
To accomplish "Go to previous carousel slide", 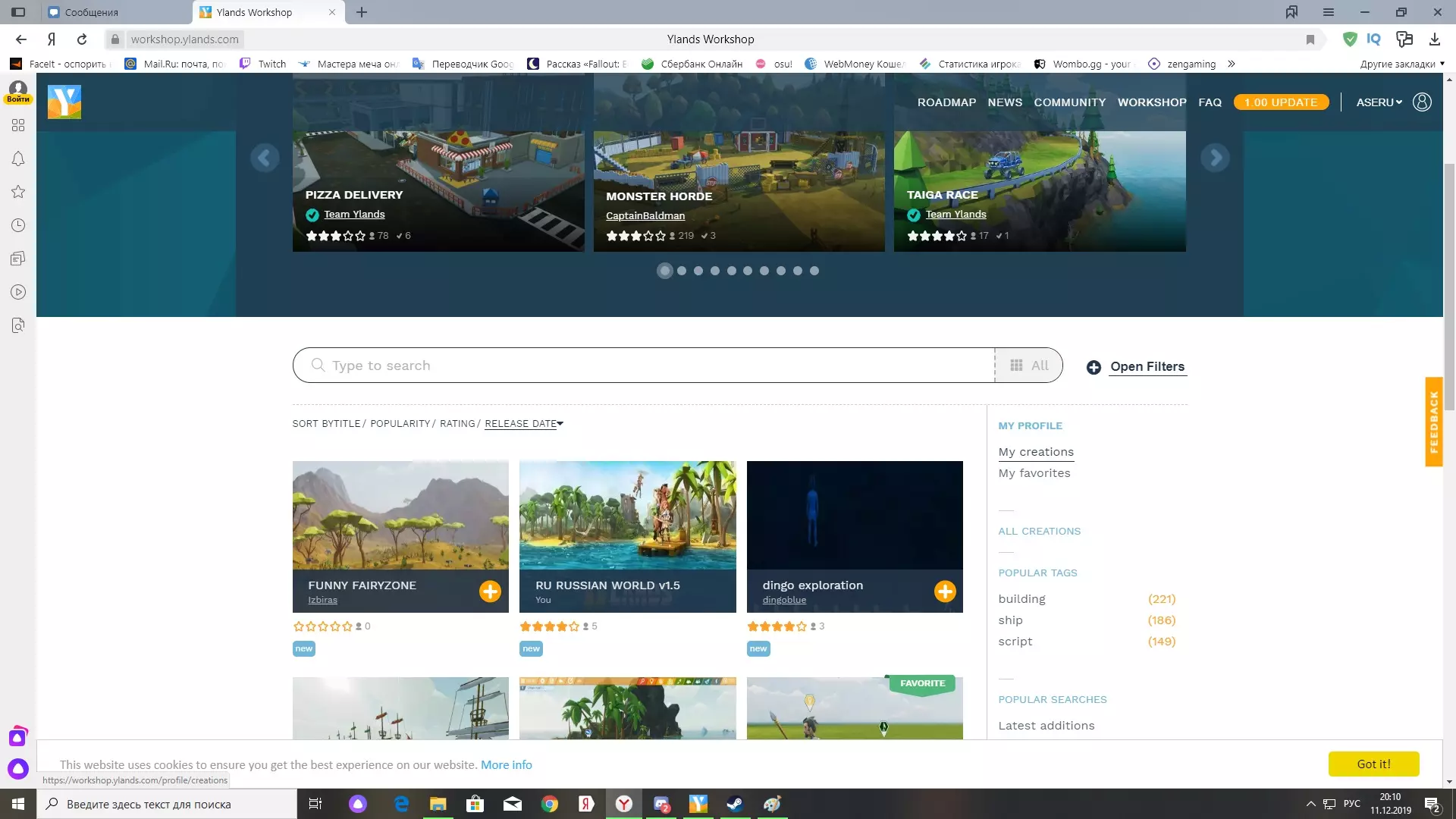I will coord(264,158).
